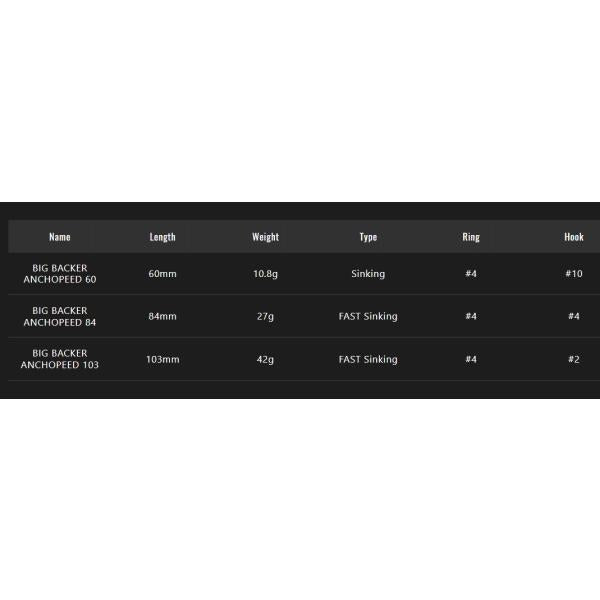Click FAST Sinking in the ANCHOPEED 84 row
Viewport: 600px width, 600px height.
(368, 316)
